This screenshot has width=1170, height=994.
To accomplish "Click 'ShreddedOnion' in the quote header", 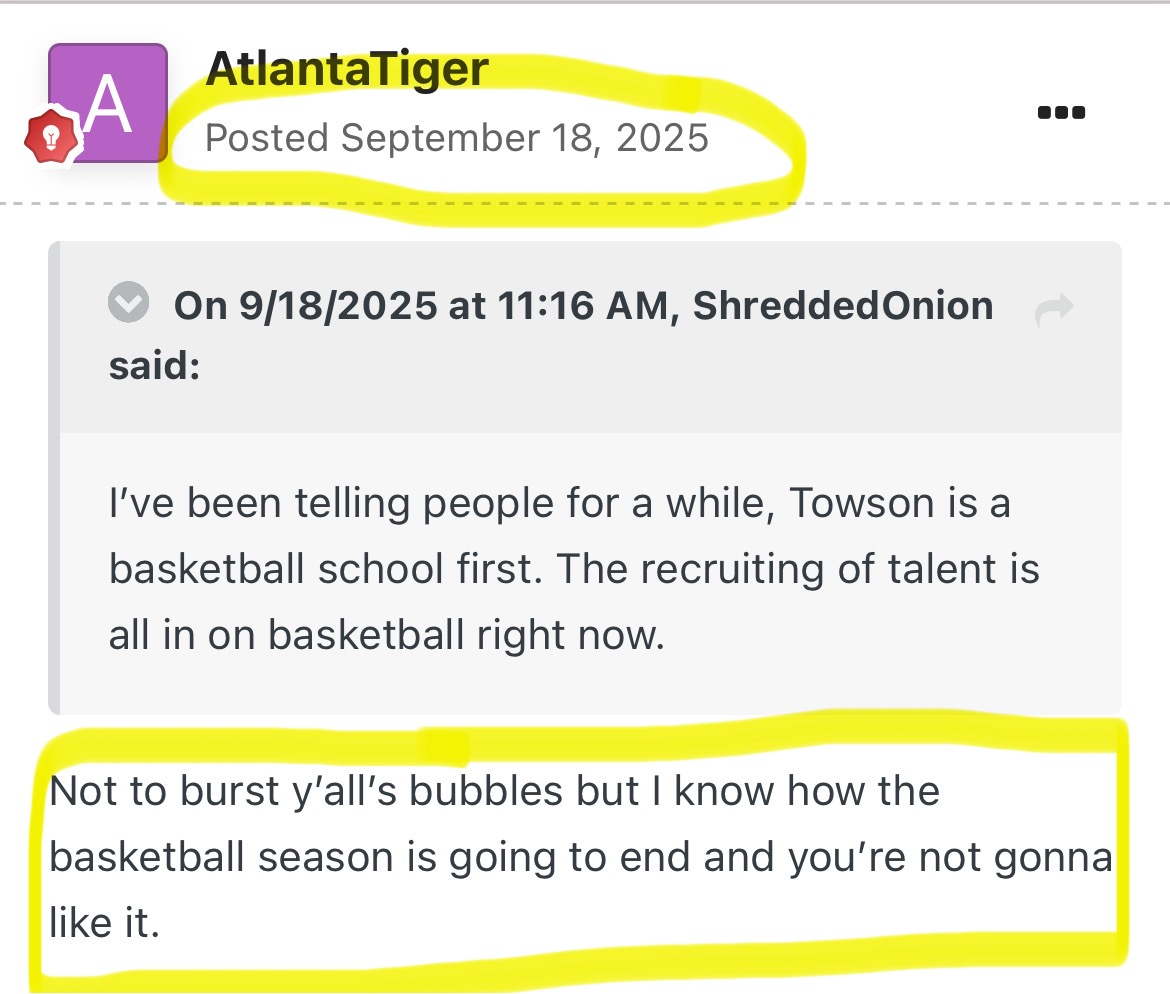I will point(843,306).
